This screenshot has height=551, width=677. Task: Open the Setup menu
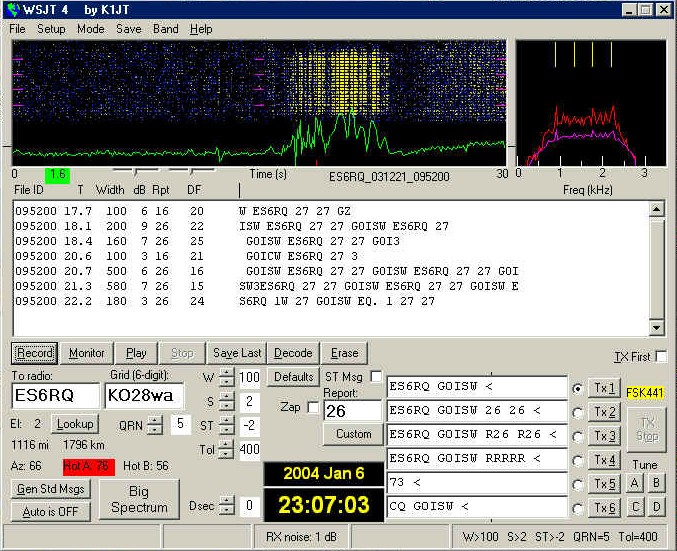(51, 29)
